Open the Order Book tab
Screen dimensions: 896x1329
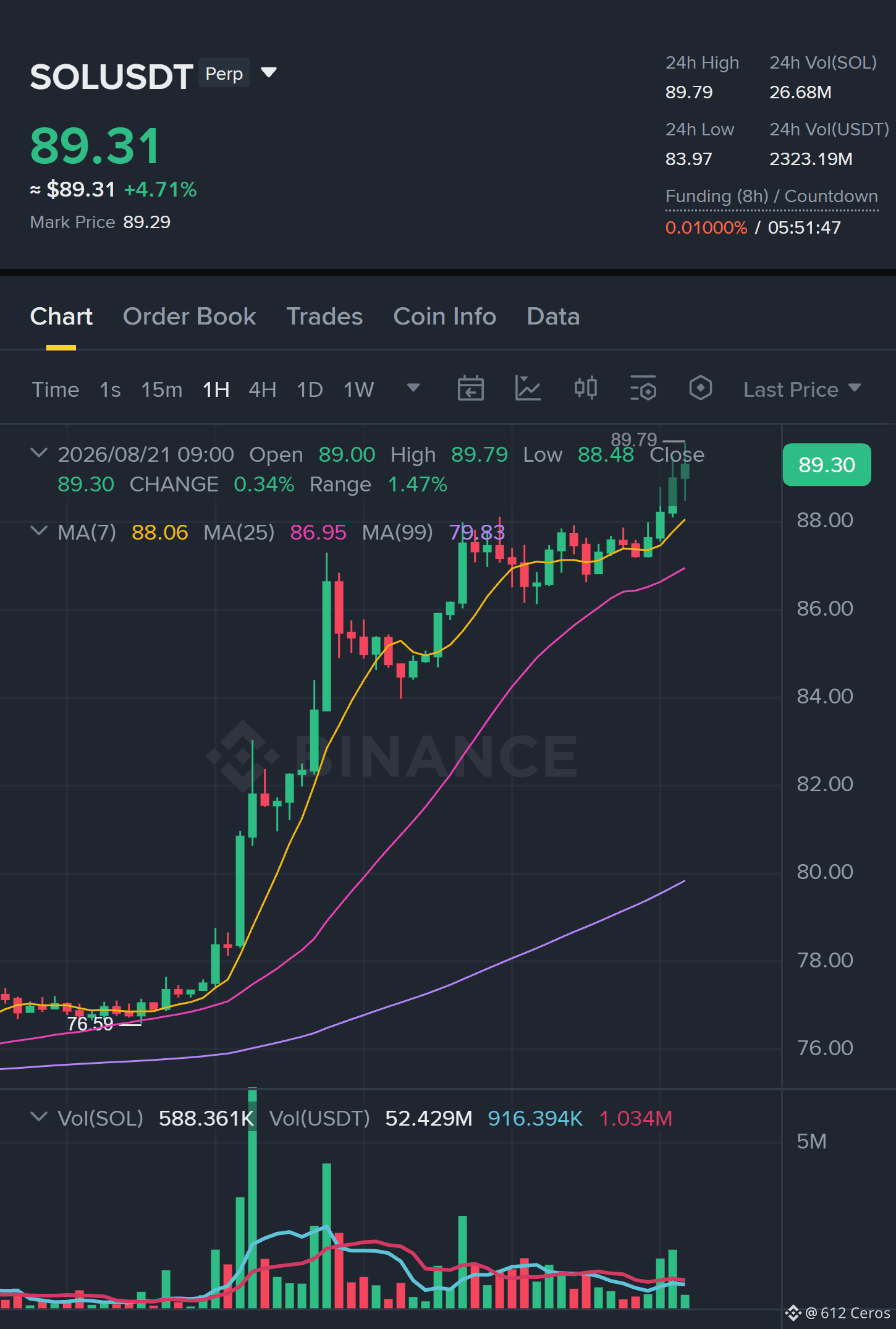[x=189, y=316]
